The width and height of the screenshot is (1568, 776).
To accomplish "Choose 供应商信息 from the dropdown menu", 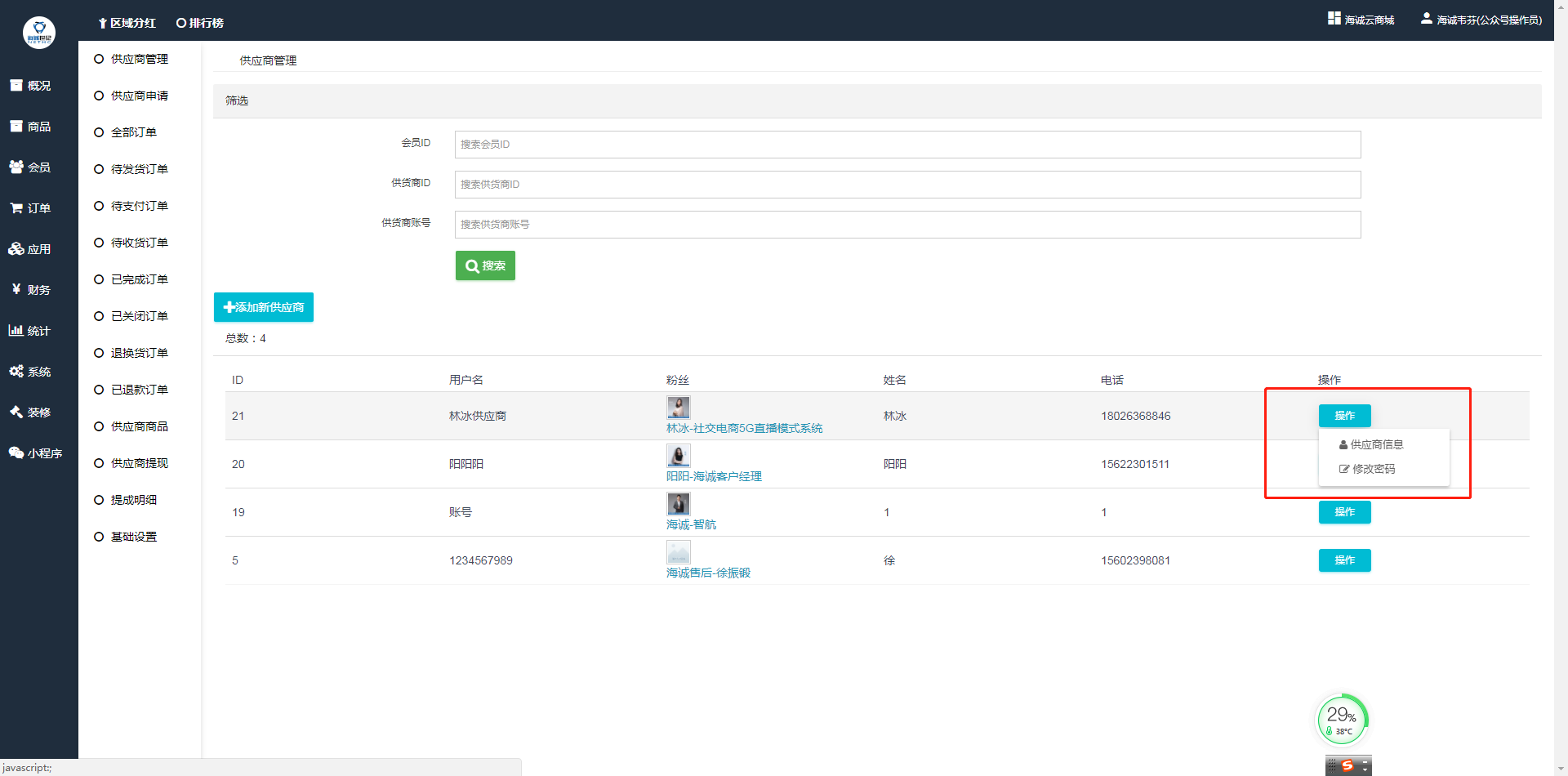I will 1376,444.
